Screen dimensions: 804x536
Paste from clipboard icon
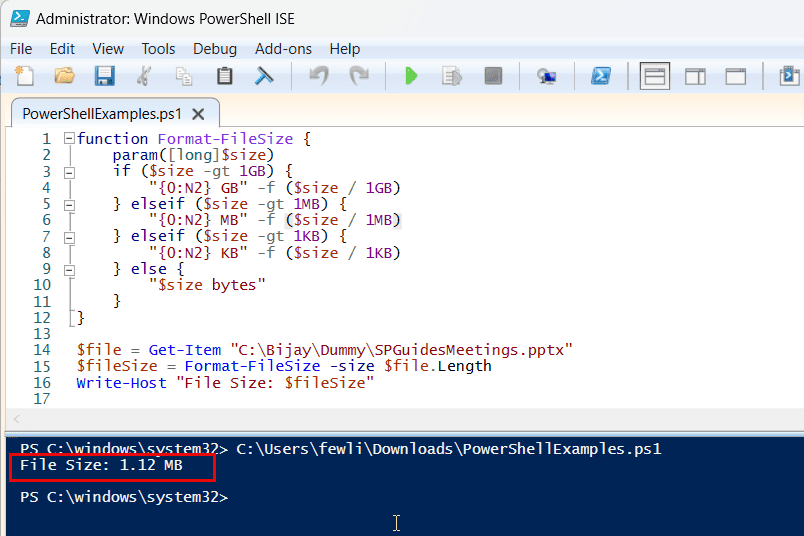point(225,76)
